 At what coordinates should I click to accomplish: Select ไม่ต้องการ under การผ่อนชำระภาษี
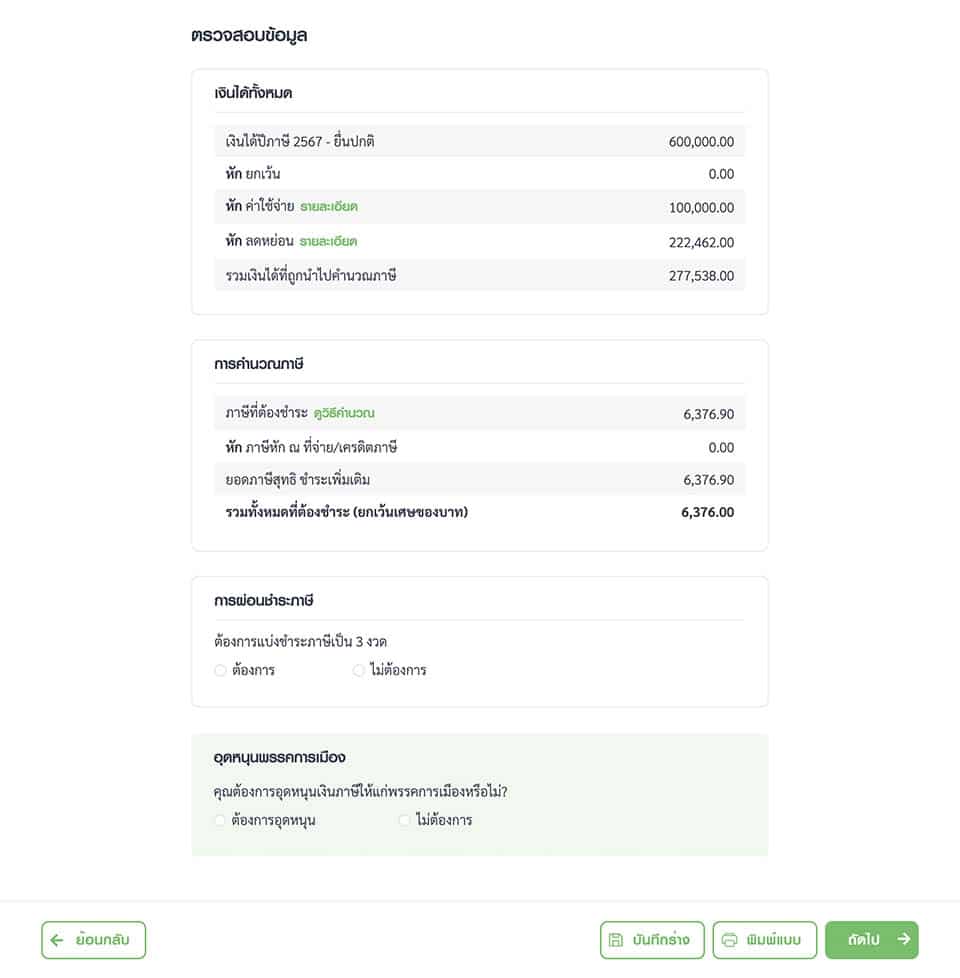[359, 671]
